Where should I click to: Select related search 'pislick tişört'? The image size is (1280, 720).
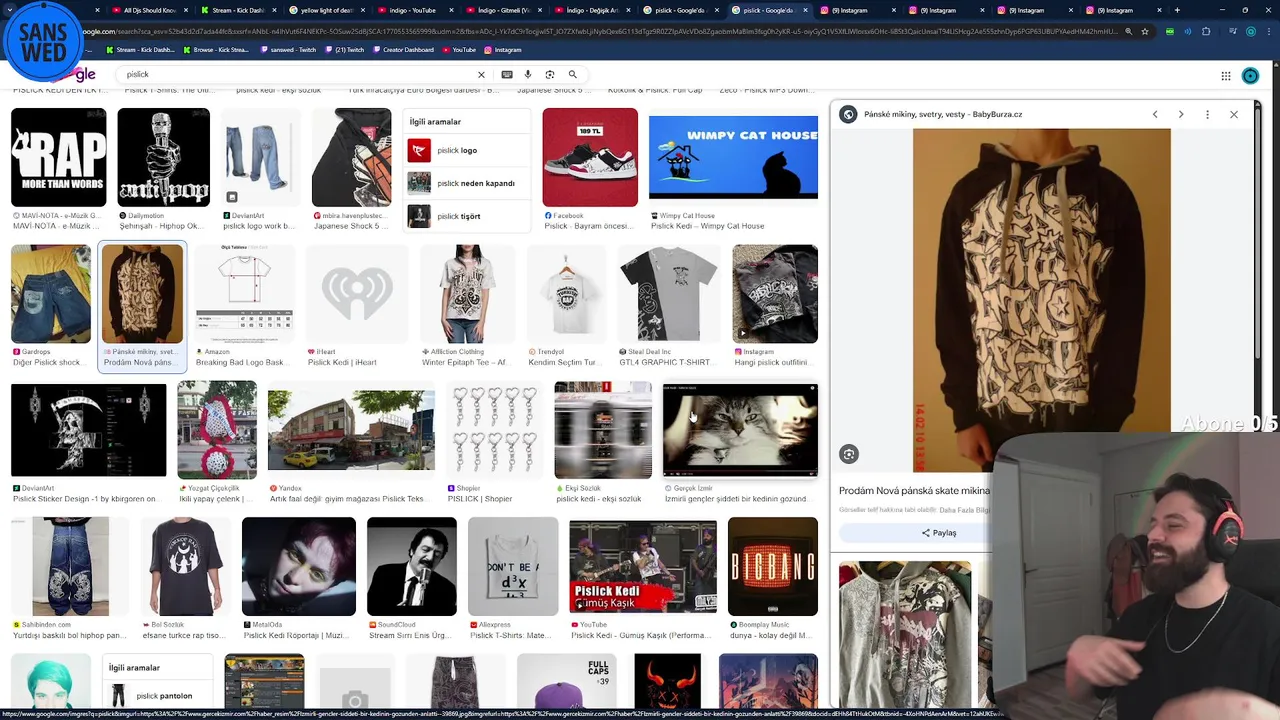point(466,216)
